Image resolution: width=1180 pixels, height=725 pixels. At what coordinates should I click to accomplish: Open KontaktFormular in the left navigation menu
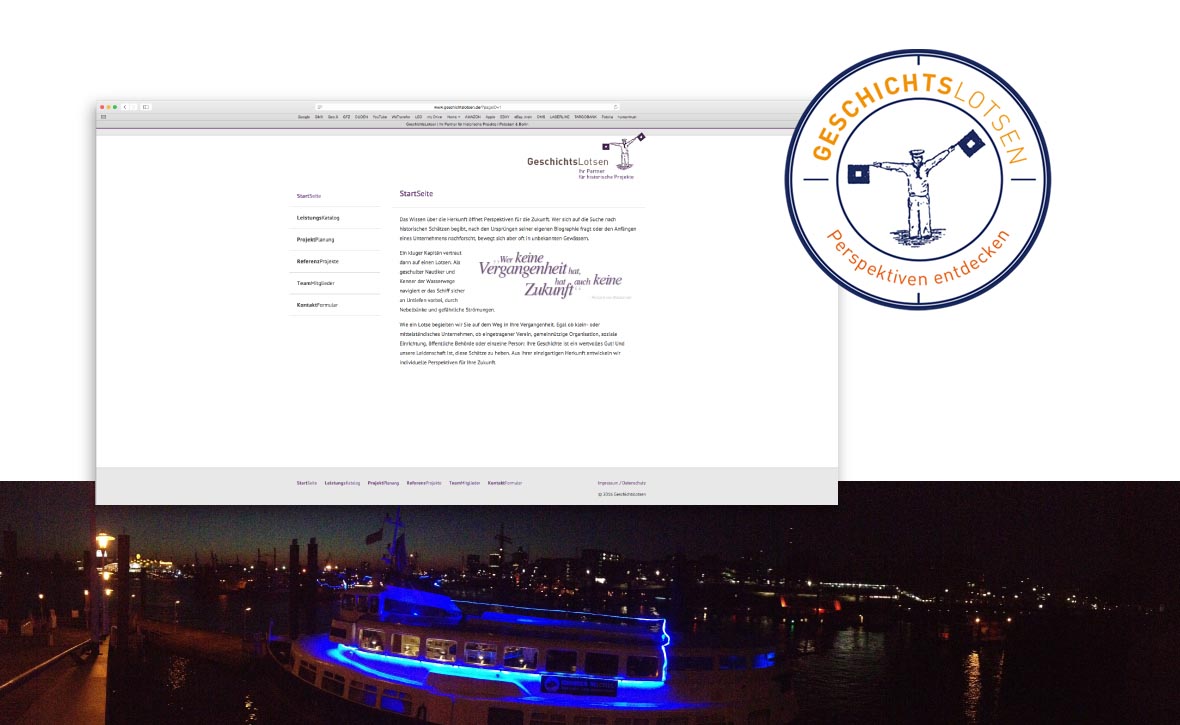(x=317, y=305)
